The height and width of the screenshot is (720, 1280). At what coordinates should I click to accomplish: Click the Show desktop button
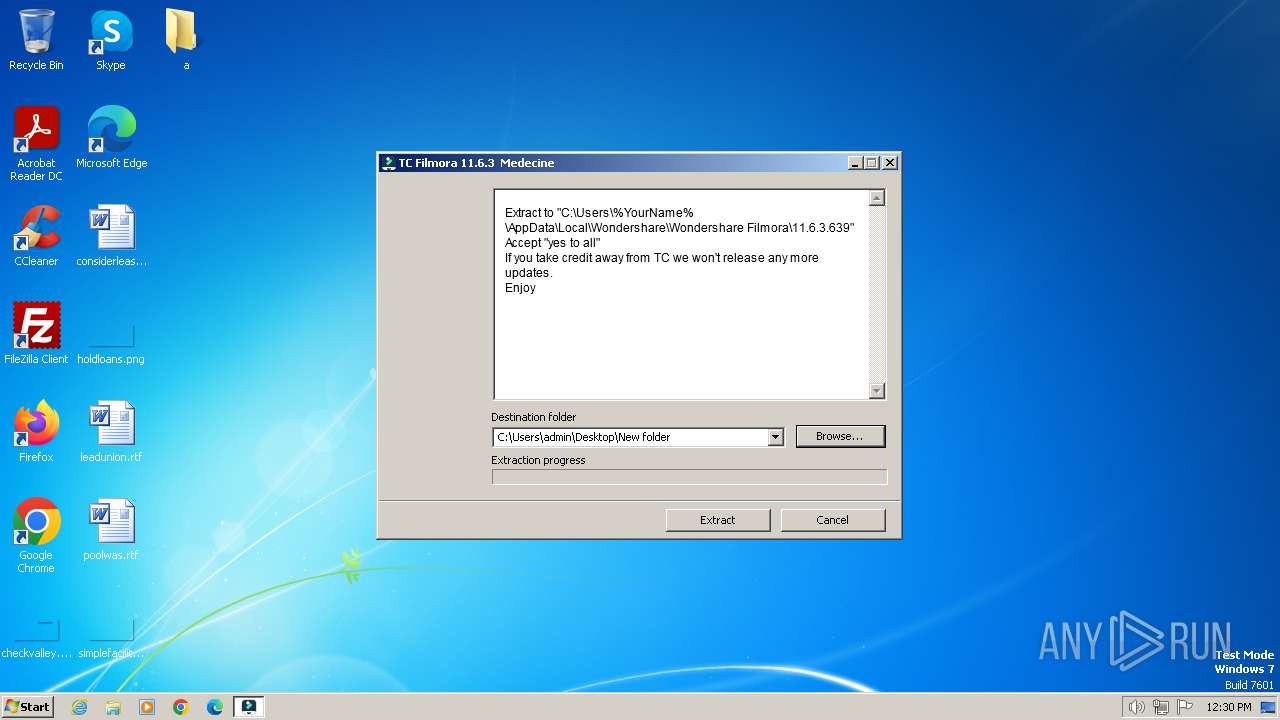click(x=1270, y=707)
